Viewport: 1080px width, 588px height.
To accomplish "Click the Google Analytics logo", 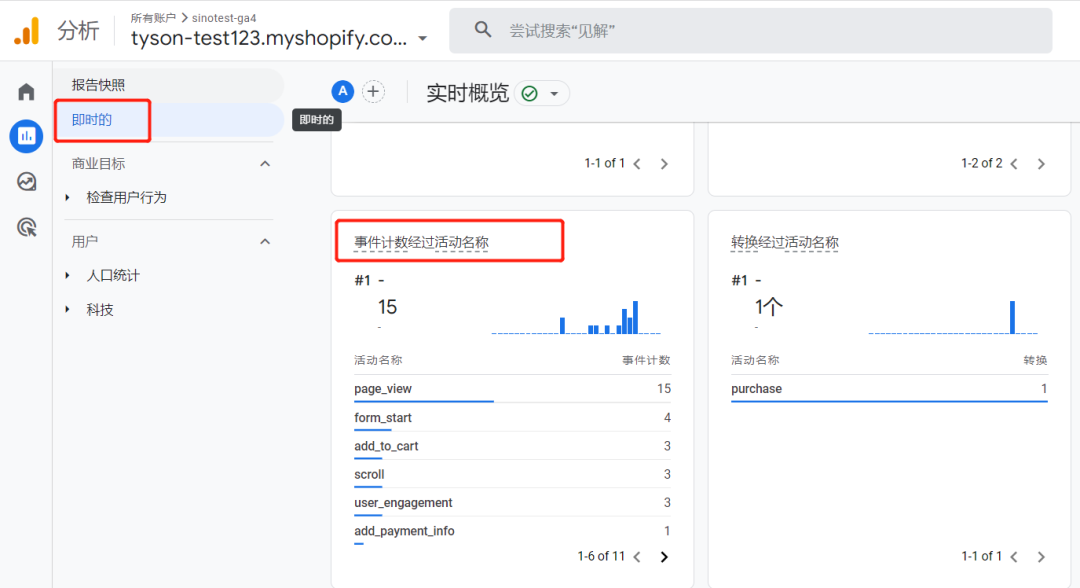I will click(26, 31).
